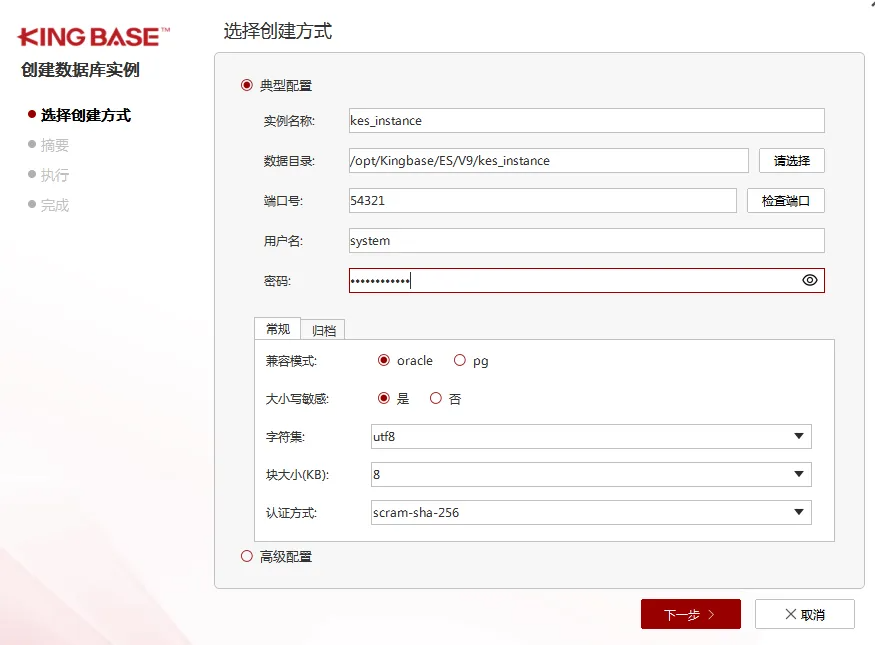Switch to the 常规 tab
The width and height of the screenshot is (875, 645).
coord(277,329)
